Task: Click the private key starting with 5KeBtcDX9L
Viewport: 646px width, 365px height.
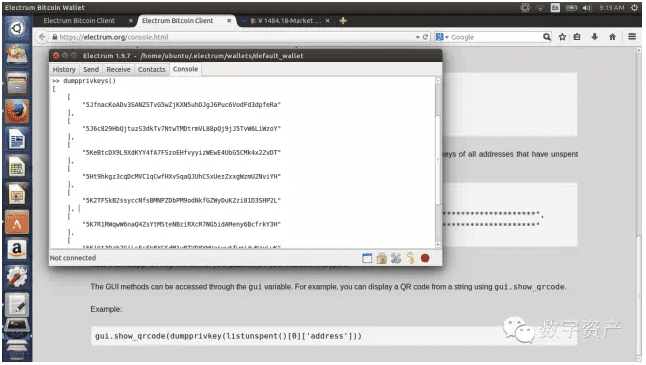Action: pos(181,152)
